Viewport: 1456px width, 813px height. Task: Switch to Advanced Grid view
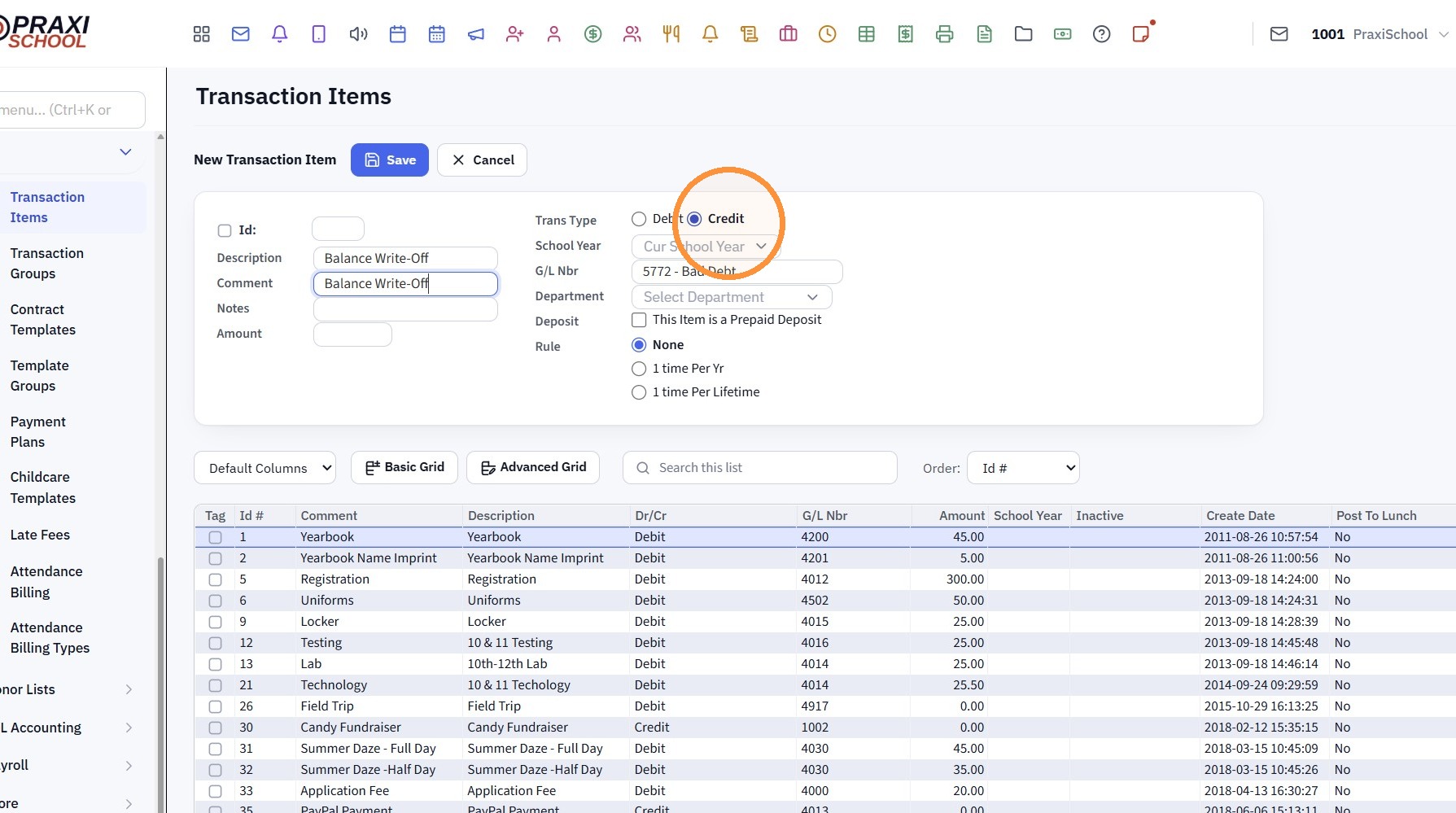point(533,467)
